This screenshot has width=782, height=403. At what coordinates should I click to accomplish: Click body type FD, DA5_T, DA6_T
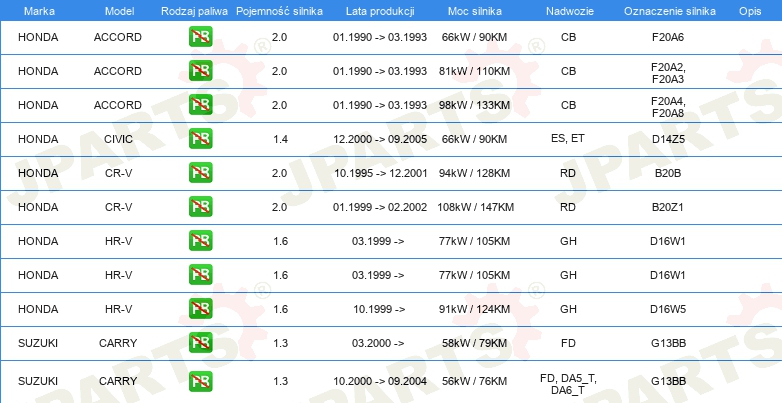(568, 384)
